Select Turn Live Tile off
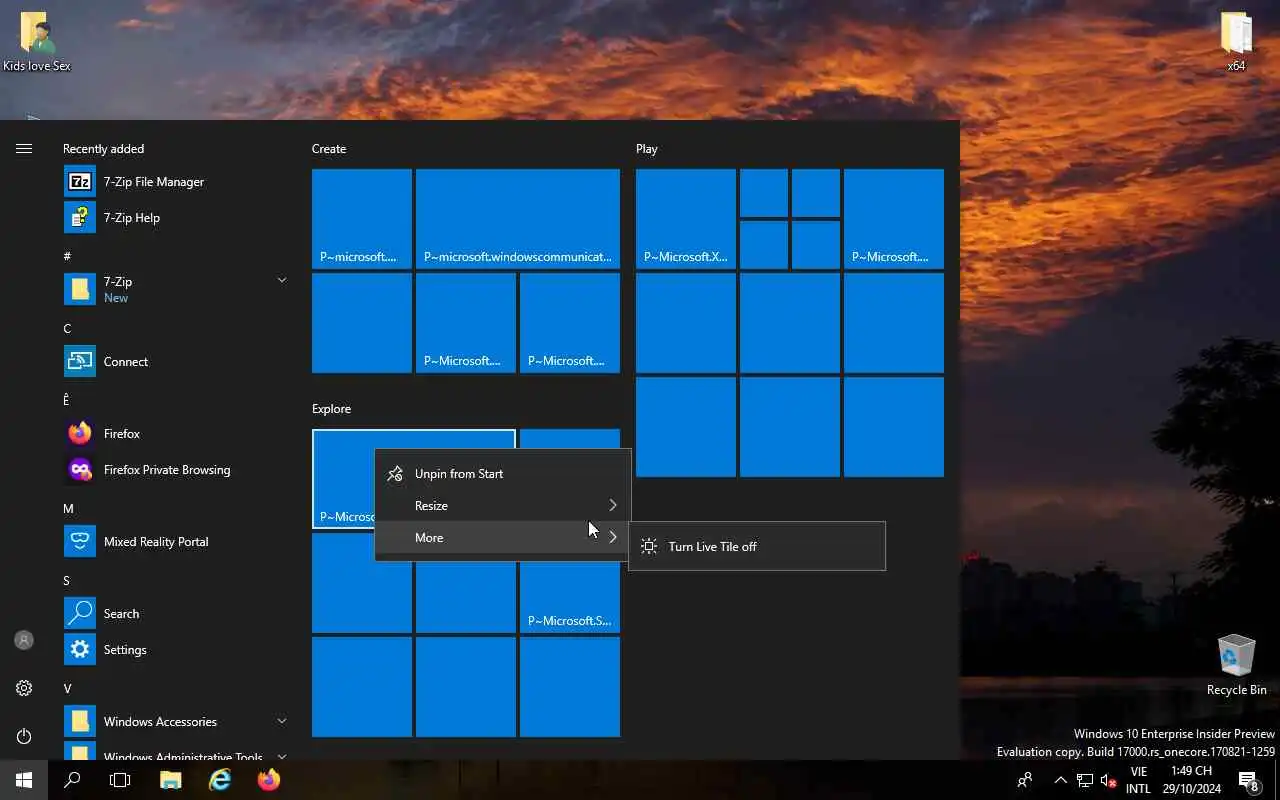This screenshot has height=800, width=1280. point(757,546)
